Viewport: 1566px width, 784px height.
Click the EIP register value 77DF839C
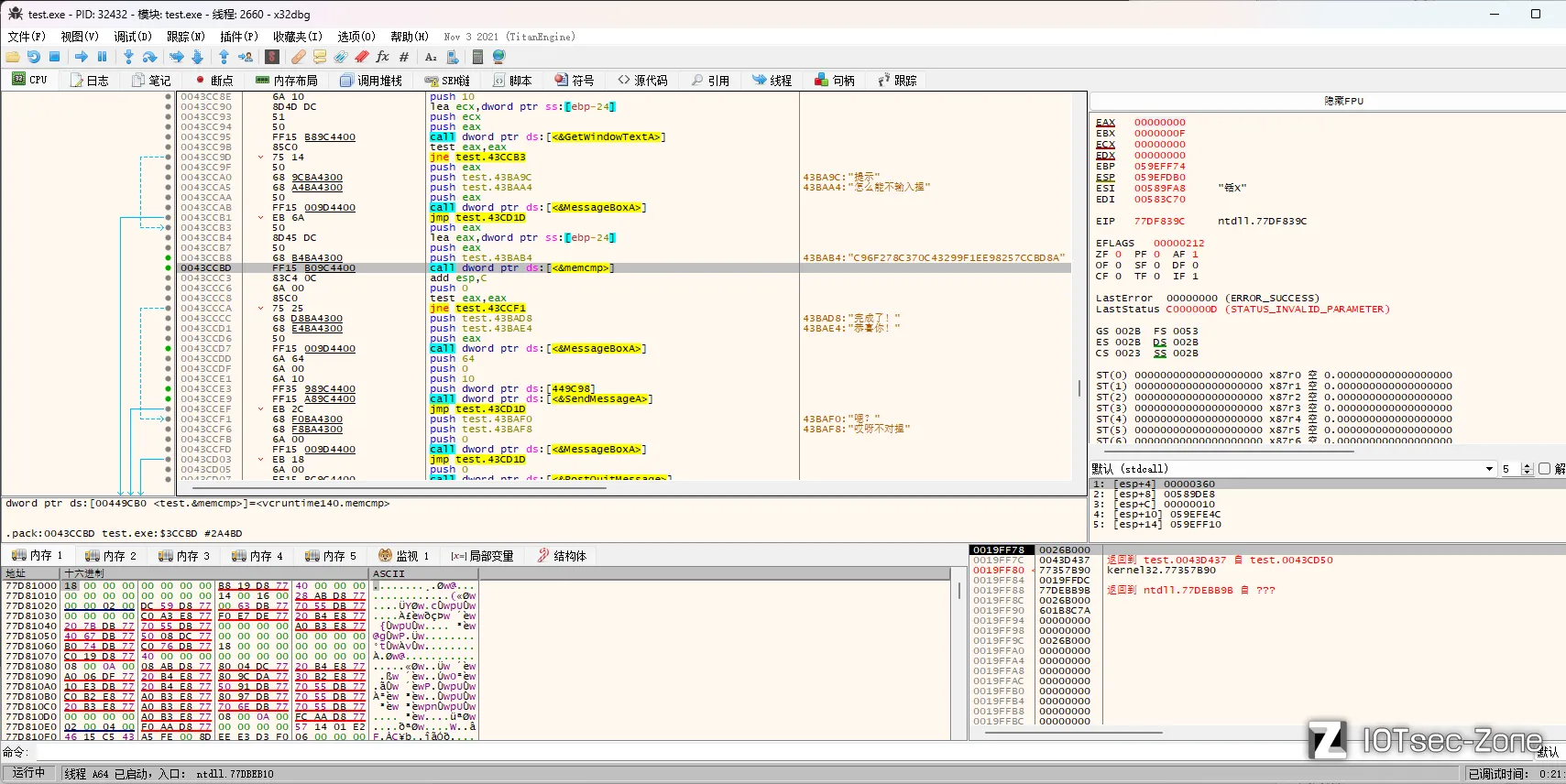[1159, 222]
